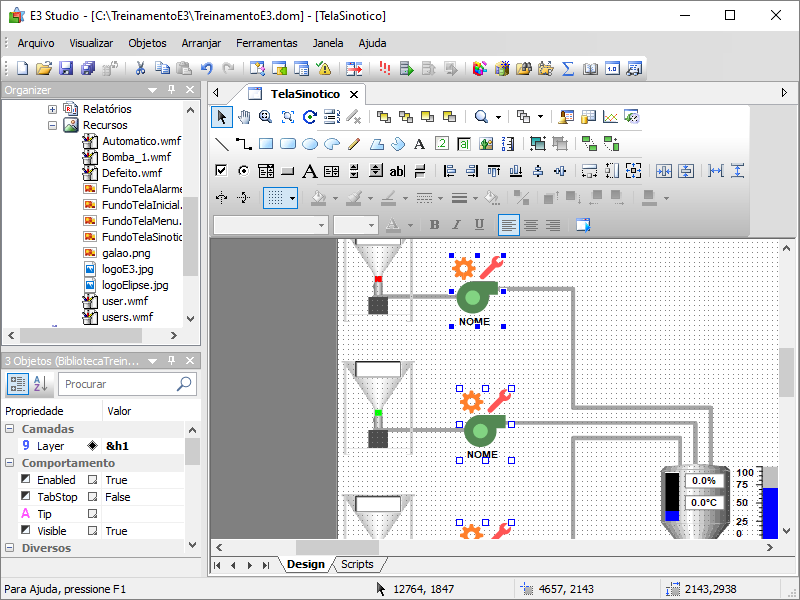Expand the Relatórios tree node
The height and width of the screenshot is (600, 800).
click(x=53, y=109)
